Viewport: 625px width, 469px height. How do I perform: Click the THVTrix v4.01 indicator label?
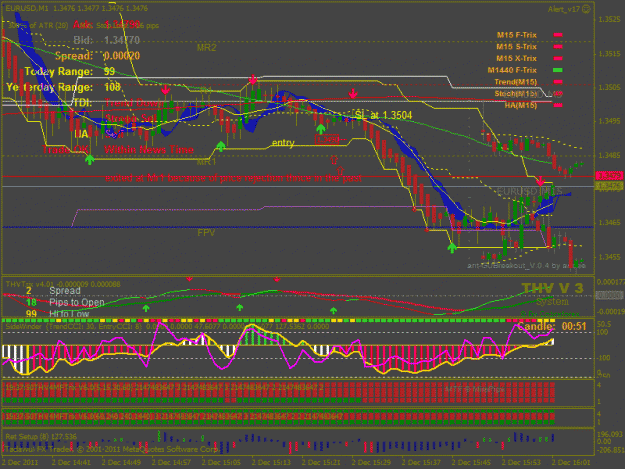pos(63,284)
